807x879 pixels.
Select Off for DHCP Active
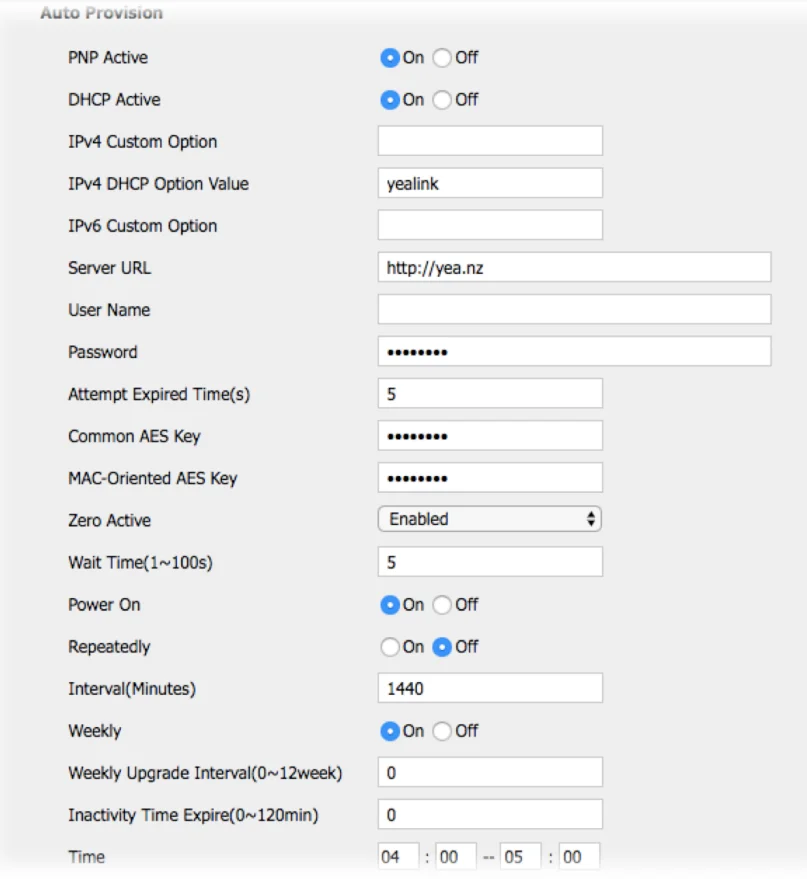441,99
